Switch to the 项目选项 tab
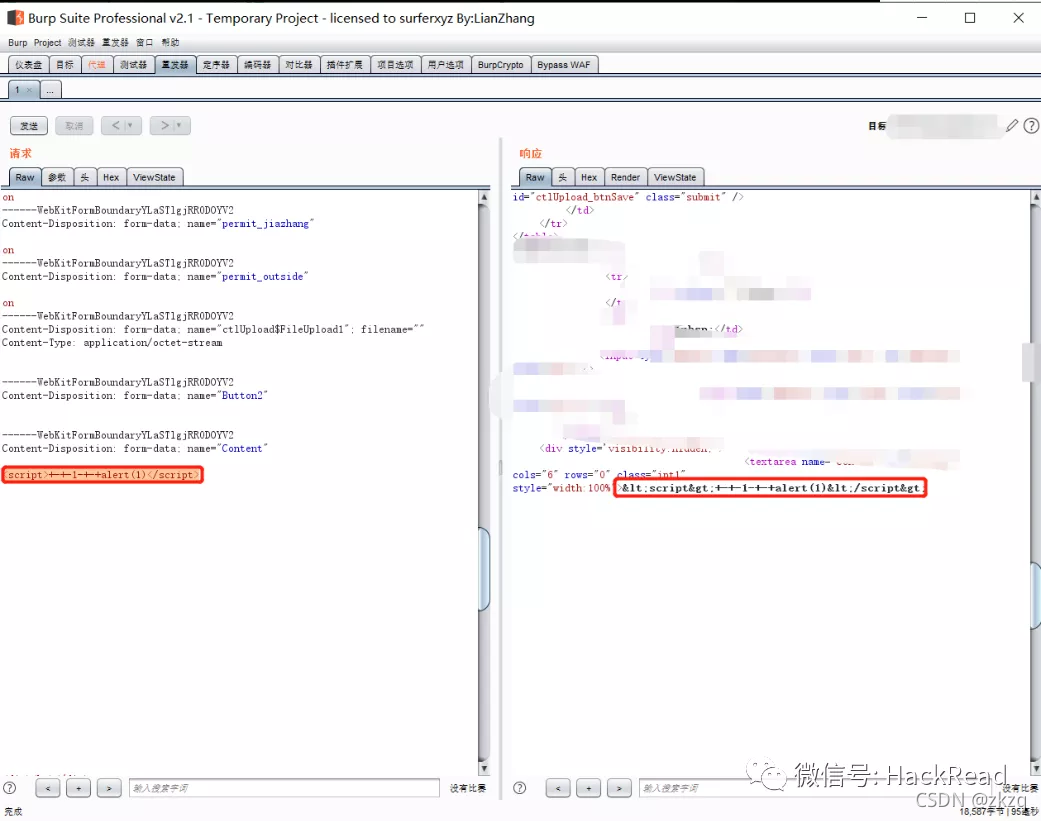This screenshot has width=1041, height=821. click(x=395, y=64)
